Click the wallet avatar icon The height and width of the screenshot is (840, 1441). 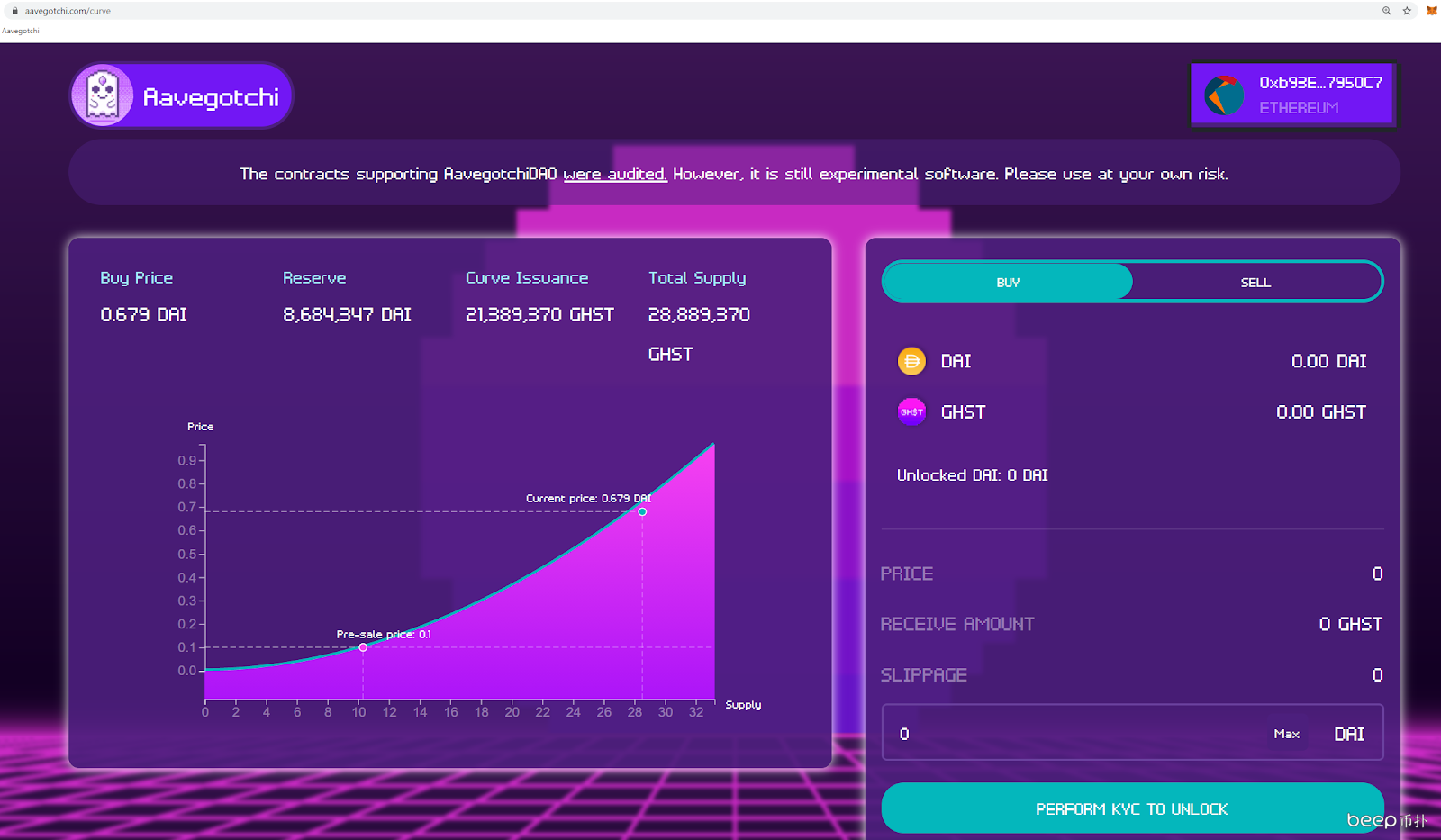click(1225, 95)
